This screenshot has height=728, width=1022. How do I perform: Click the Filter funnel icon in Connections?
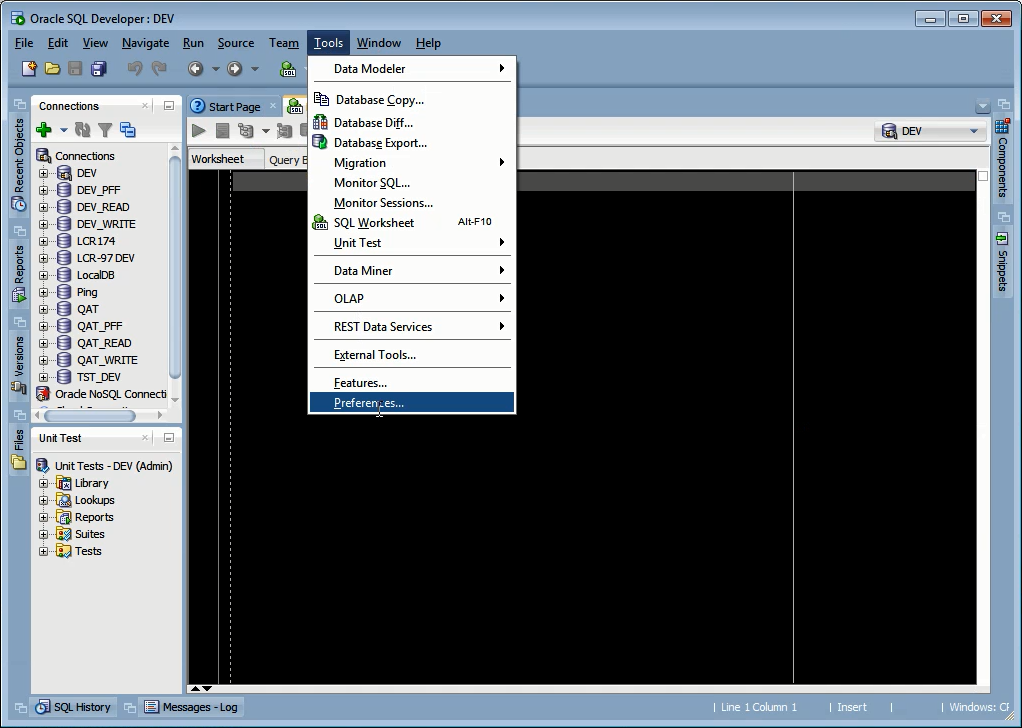point(105,130)
